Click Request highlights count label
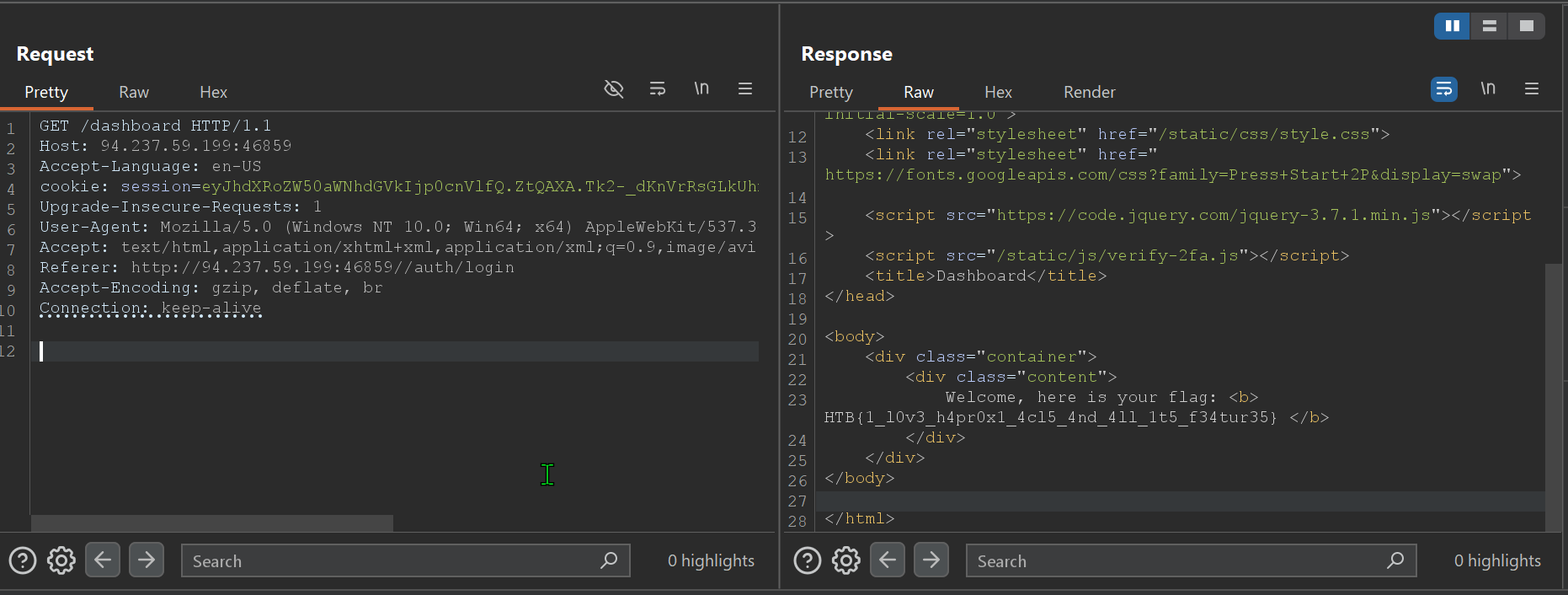The image size is (1568, 595). (x=711, y=560)
